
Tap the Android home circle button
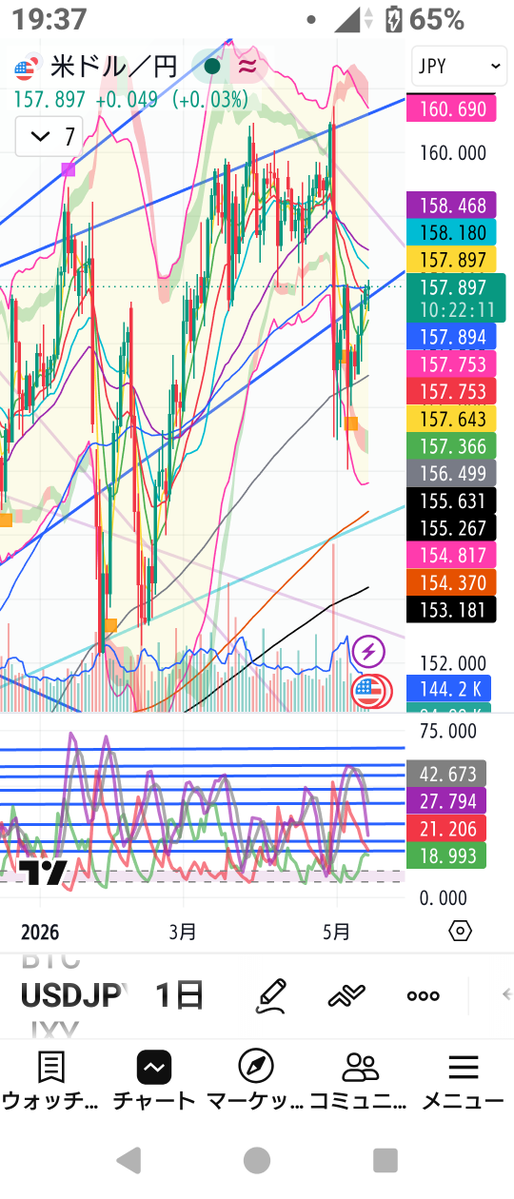pyautogui.click(x=256, y=1160)
